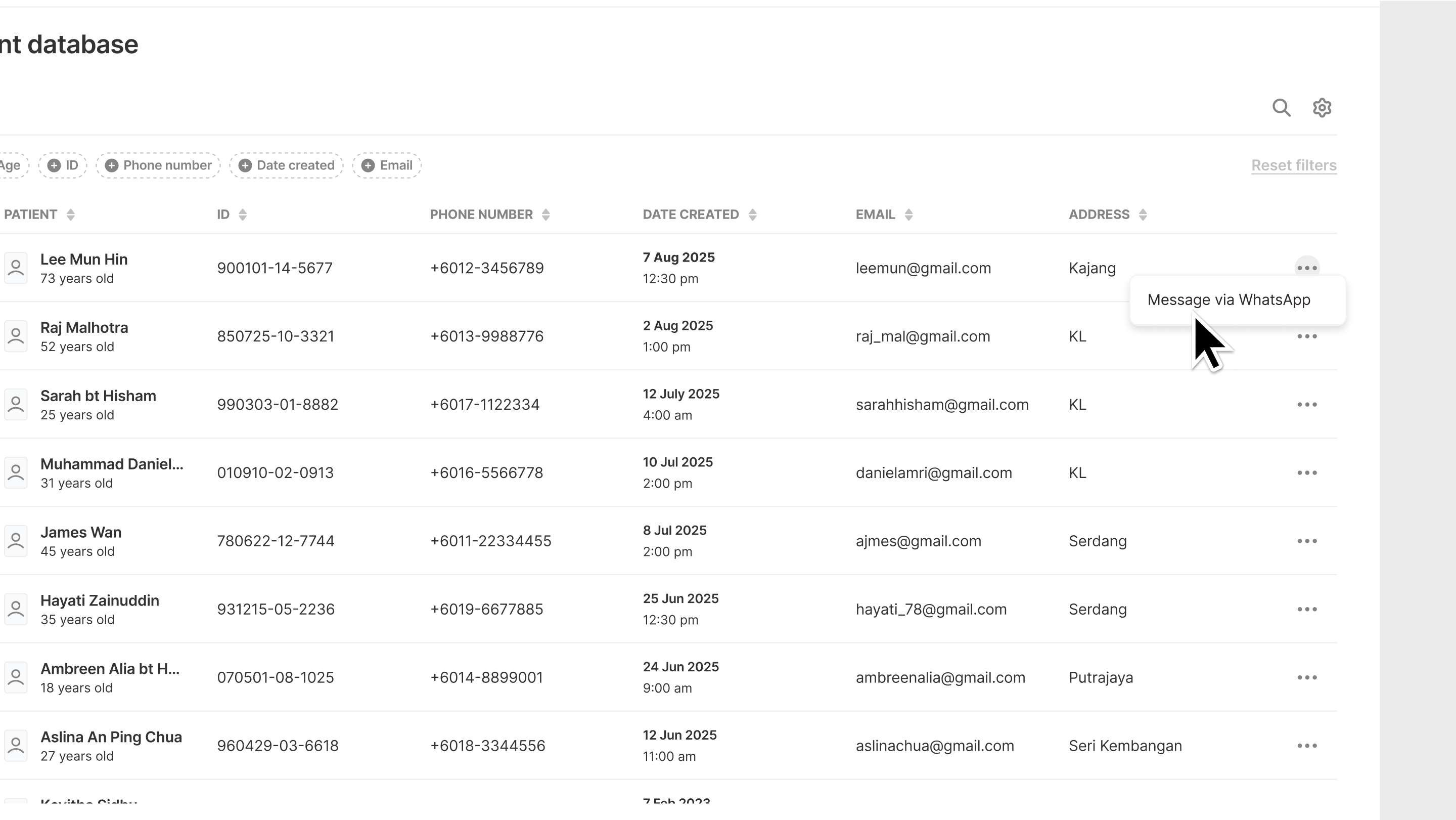This screenshot has width=1456, height=820.
Task: Click Sarah bt Hisham's avatar icon
Action: click(x=16, y=404)
